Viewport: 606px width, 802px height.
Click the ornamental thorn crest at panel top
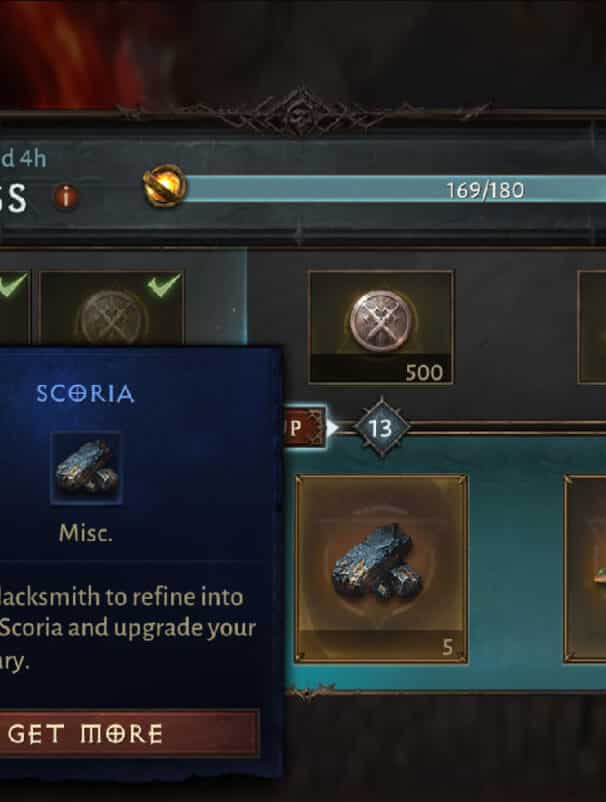(302, 112)
